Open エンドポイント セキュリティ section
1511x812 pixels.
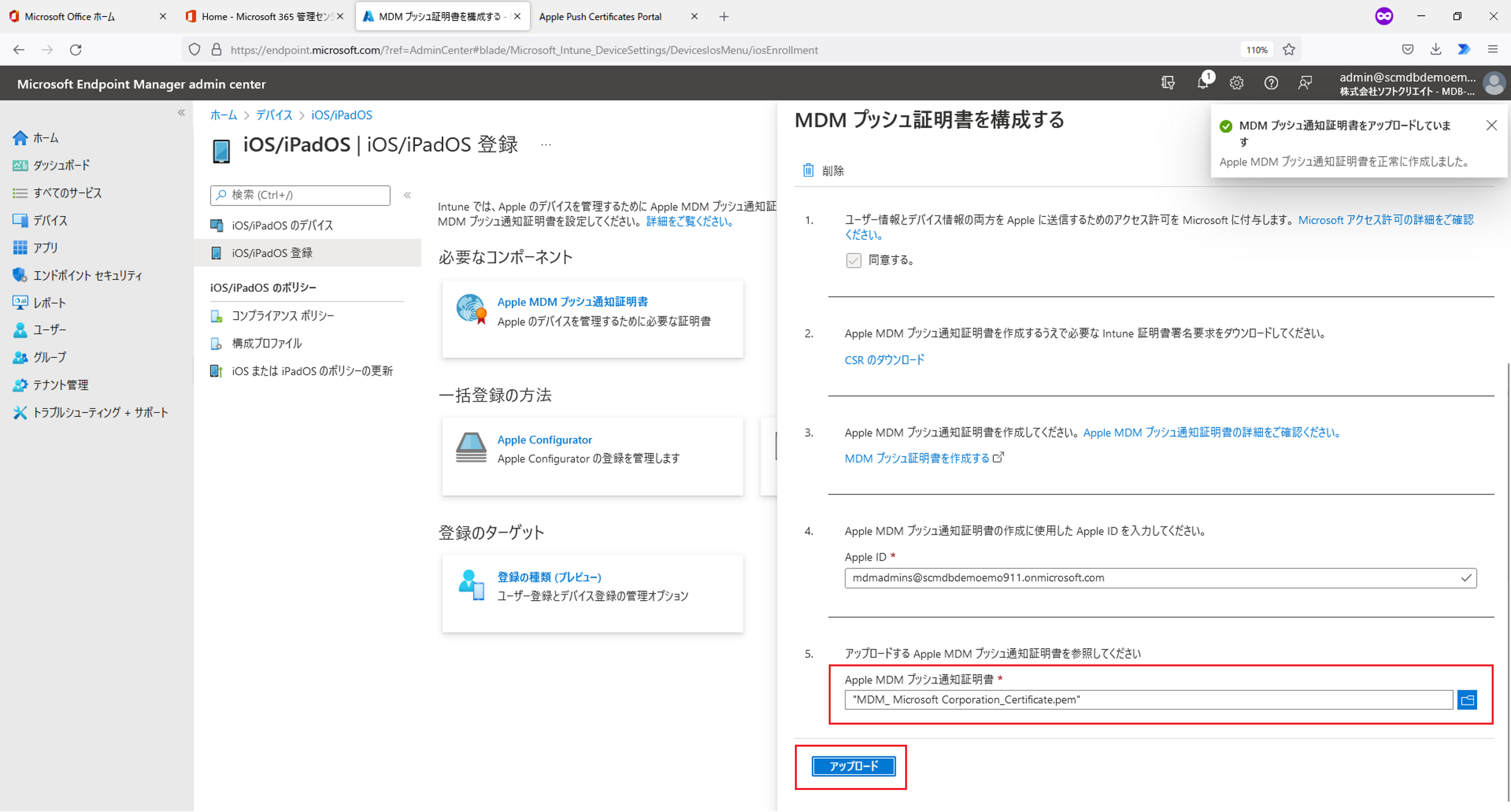77,275
